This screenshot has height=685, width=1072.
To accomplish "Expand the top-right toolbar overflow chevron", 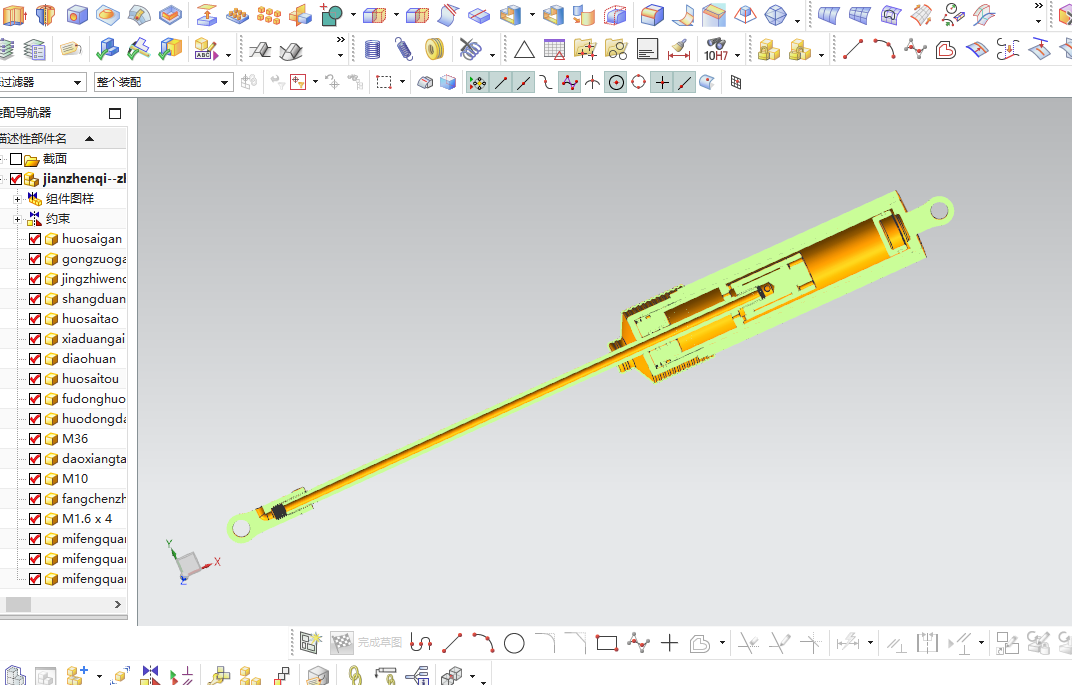I will [x=1038, y=6].
